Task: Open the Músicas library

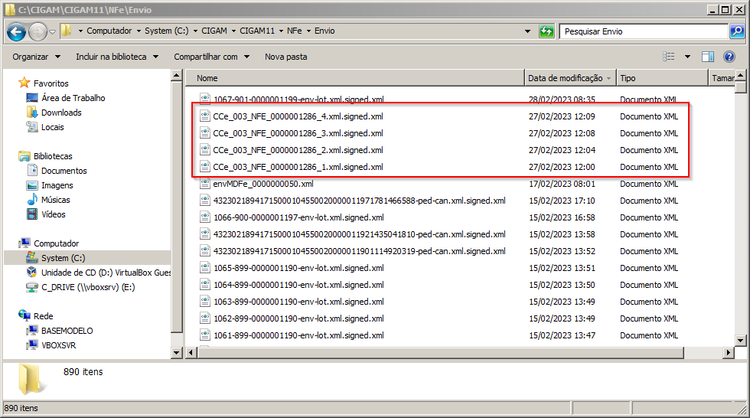Action: (55, 199)
